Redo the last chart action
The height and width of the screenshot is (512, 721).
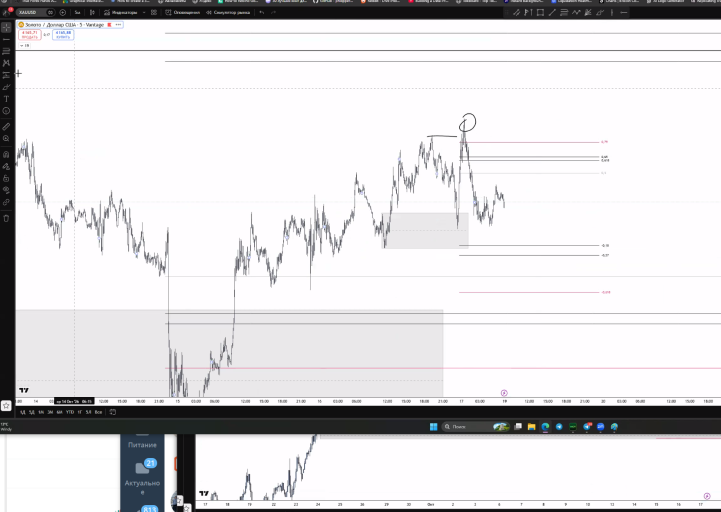273,12
